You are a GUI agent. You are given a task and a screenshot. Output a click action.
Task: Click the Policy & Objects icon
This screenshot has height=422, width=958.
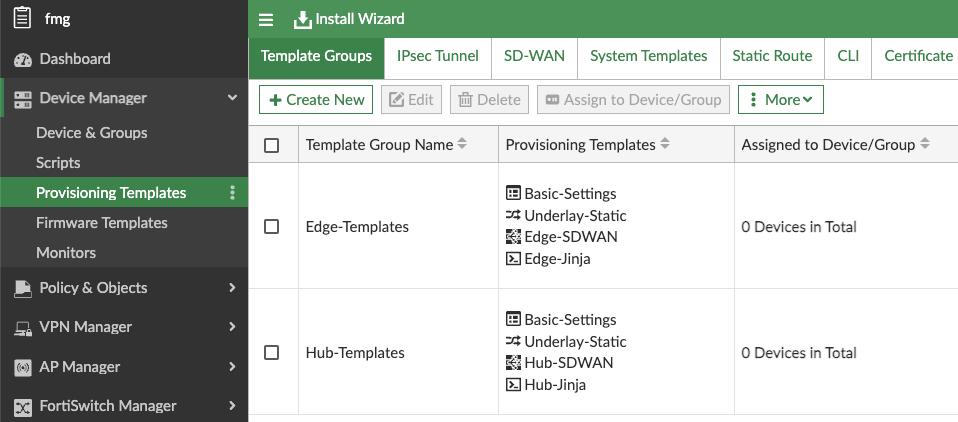click(x=23, y=288)
